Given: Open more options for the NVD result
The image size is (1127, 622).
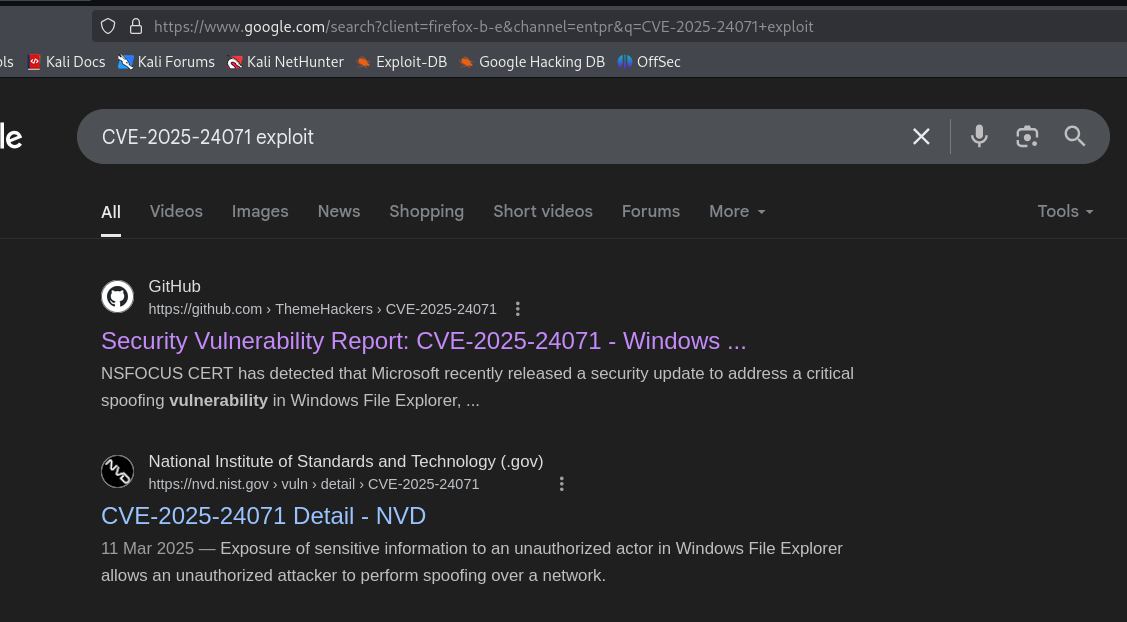Looking at the screenshot, I should pyautogui.click(x=561, y=484).
